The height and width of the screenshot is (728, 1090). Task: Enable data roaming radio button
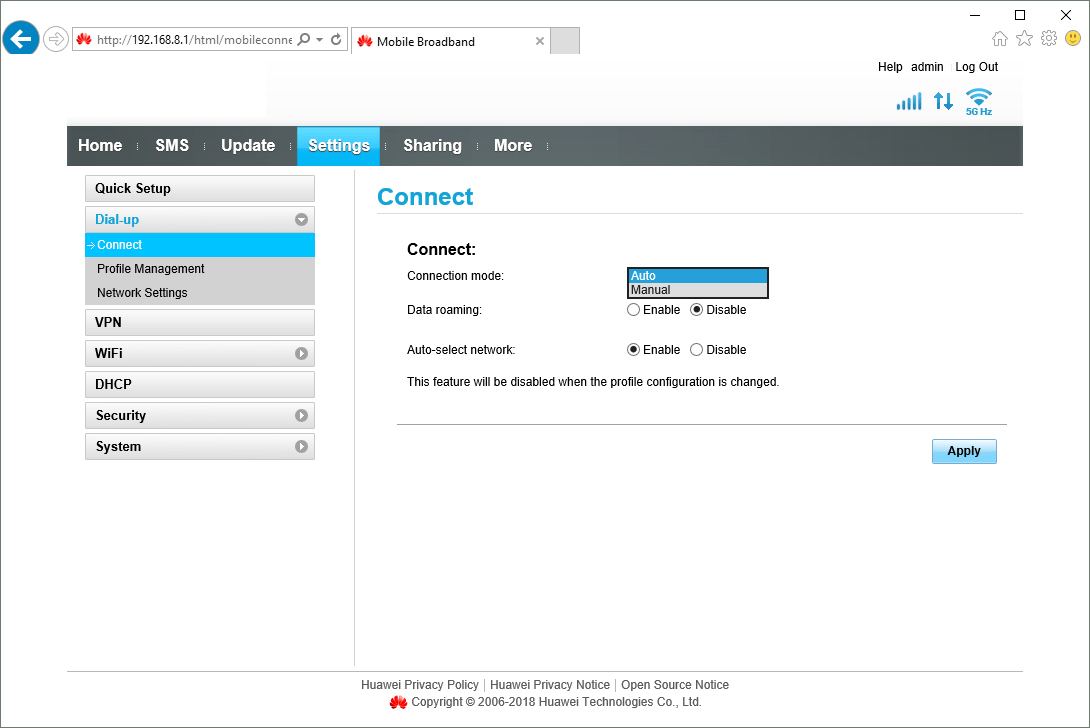pyautogui.click(x=633, y=310)
